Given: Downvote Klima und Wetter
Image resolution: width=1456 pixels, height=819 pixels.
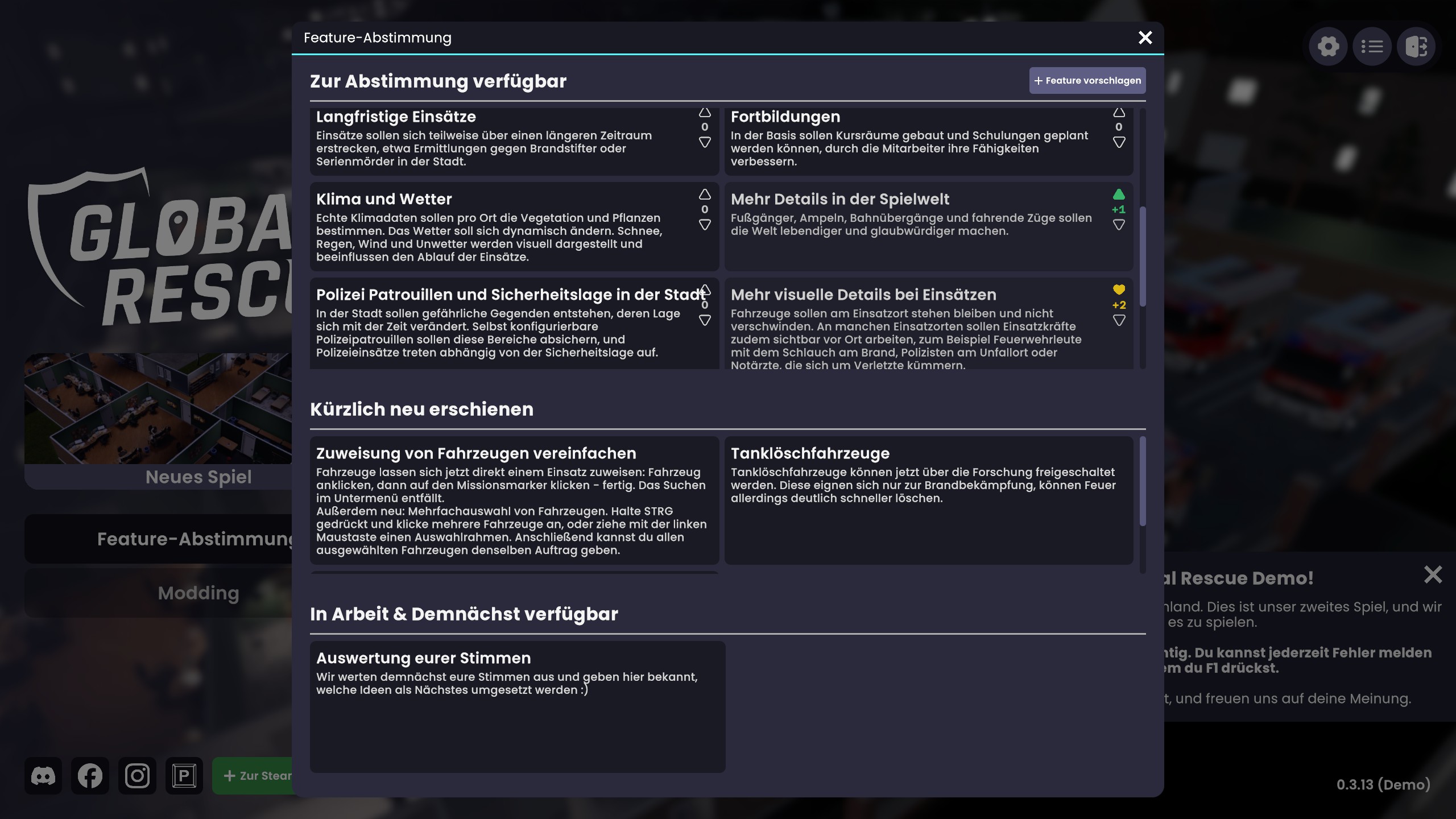Looking at the screenshot, I should coord(705,225).
